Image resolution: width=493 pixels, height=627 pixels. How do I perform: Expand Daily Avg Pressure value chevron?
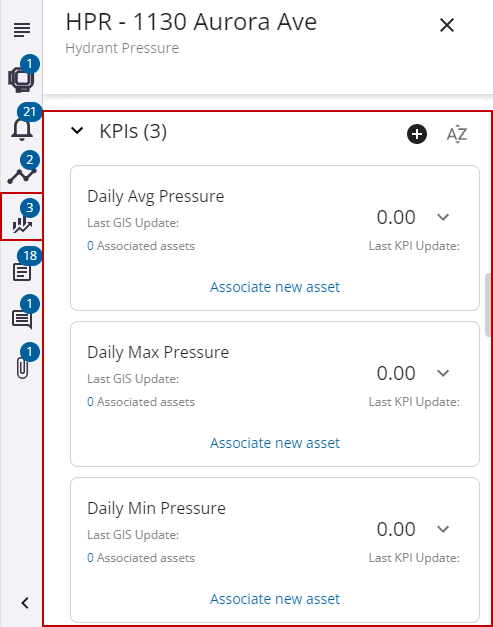[x=443, y=217]
